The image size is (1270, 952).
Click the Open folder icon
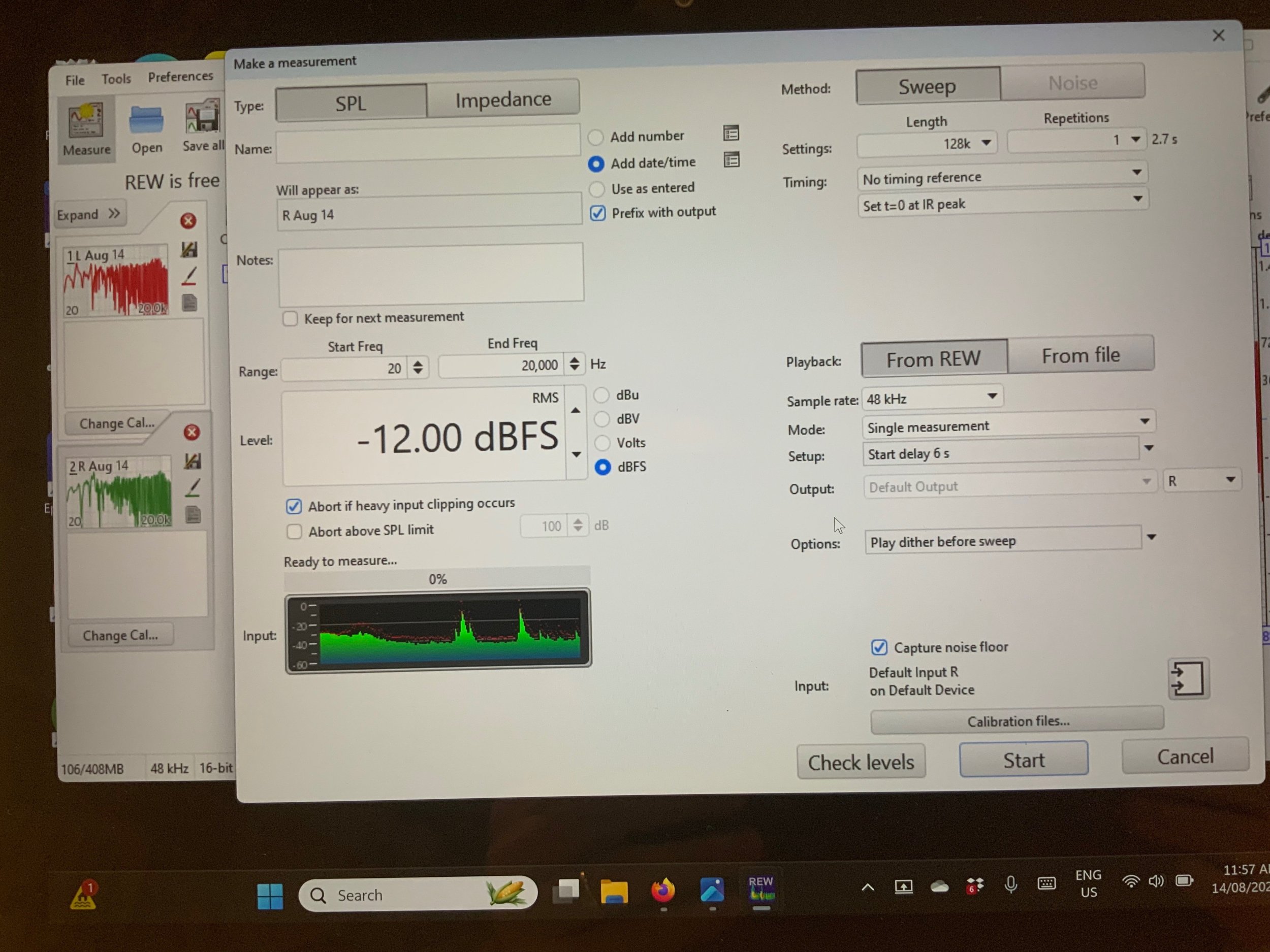pos(146,129)
